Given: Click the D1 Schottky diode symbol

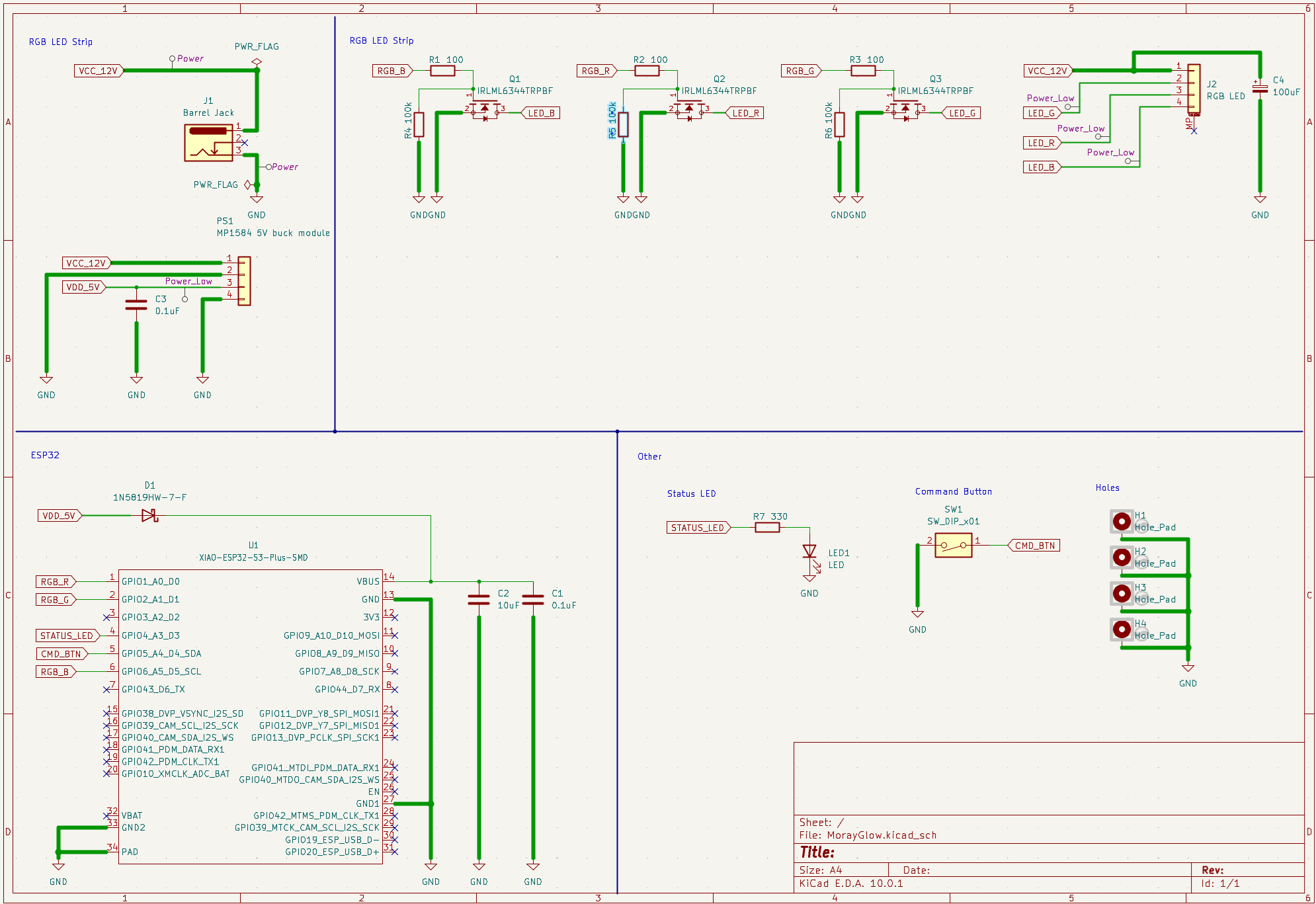Looking at the screenshot, I should (x=149, y=515).
